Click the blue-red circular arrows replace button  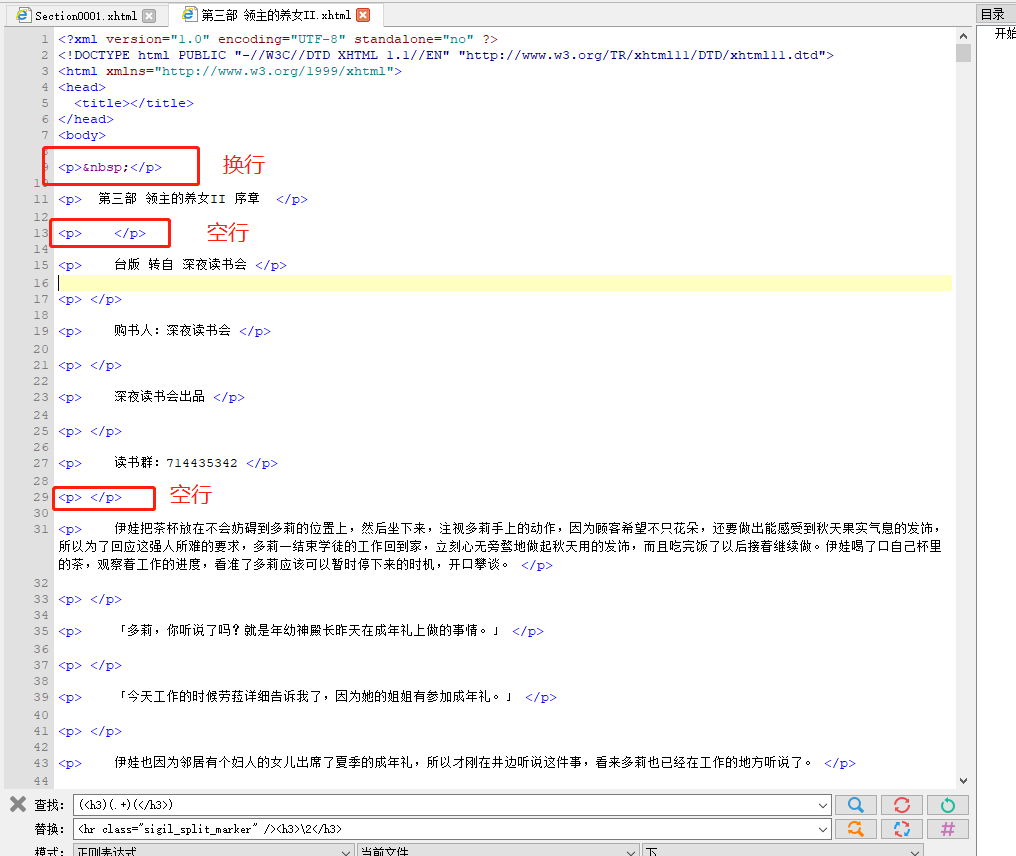(901, 829)
